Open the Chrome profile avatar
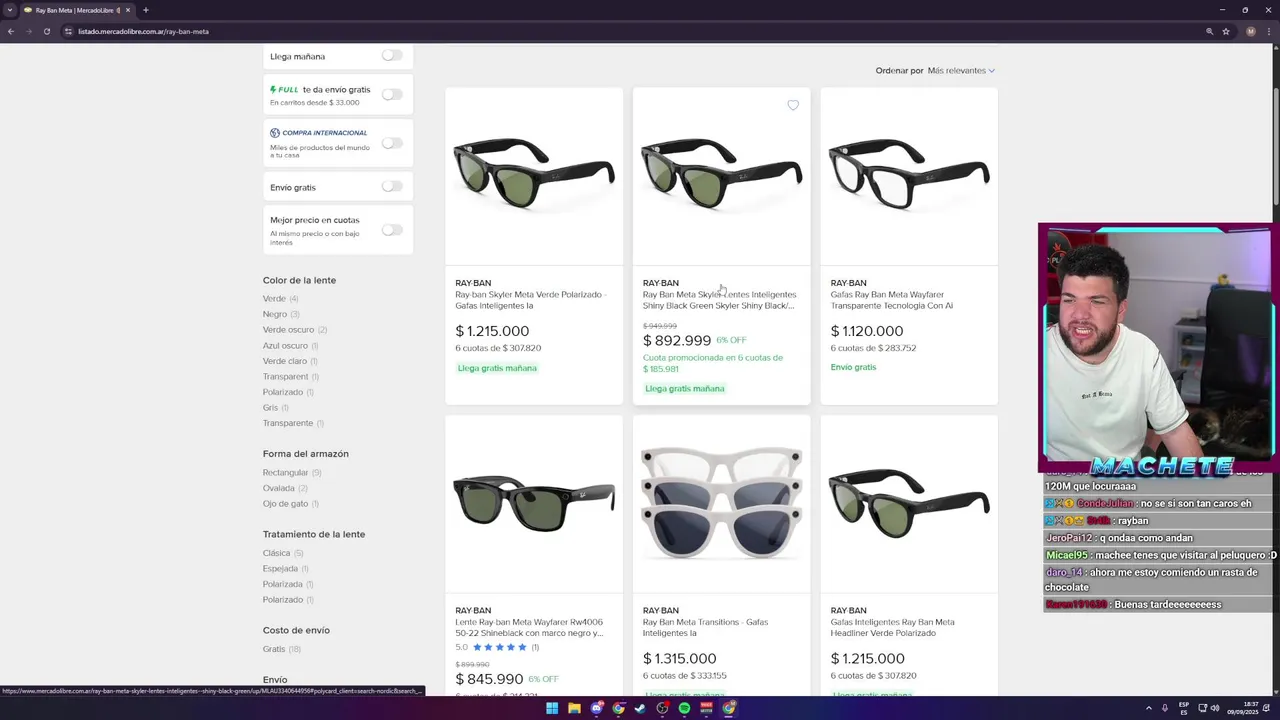 1250,31
